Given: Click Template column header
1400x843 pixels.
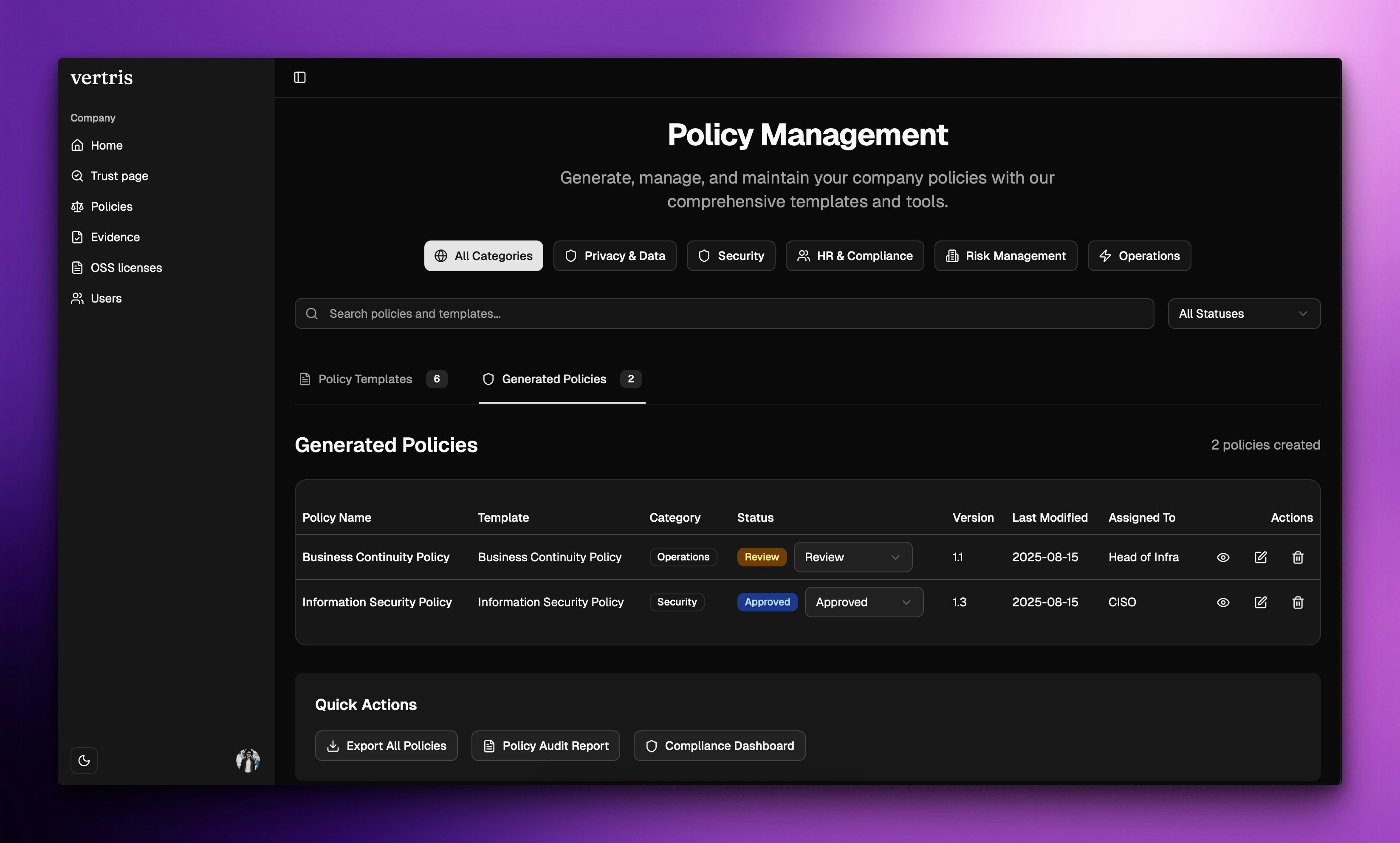Looking at the screenshot, I should (x=504, y=518).
